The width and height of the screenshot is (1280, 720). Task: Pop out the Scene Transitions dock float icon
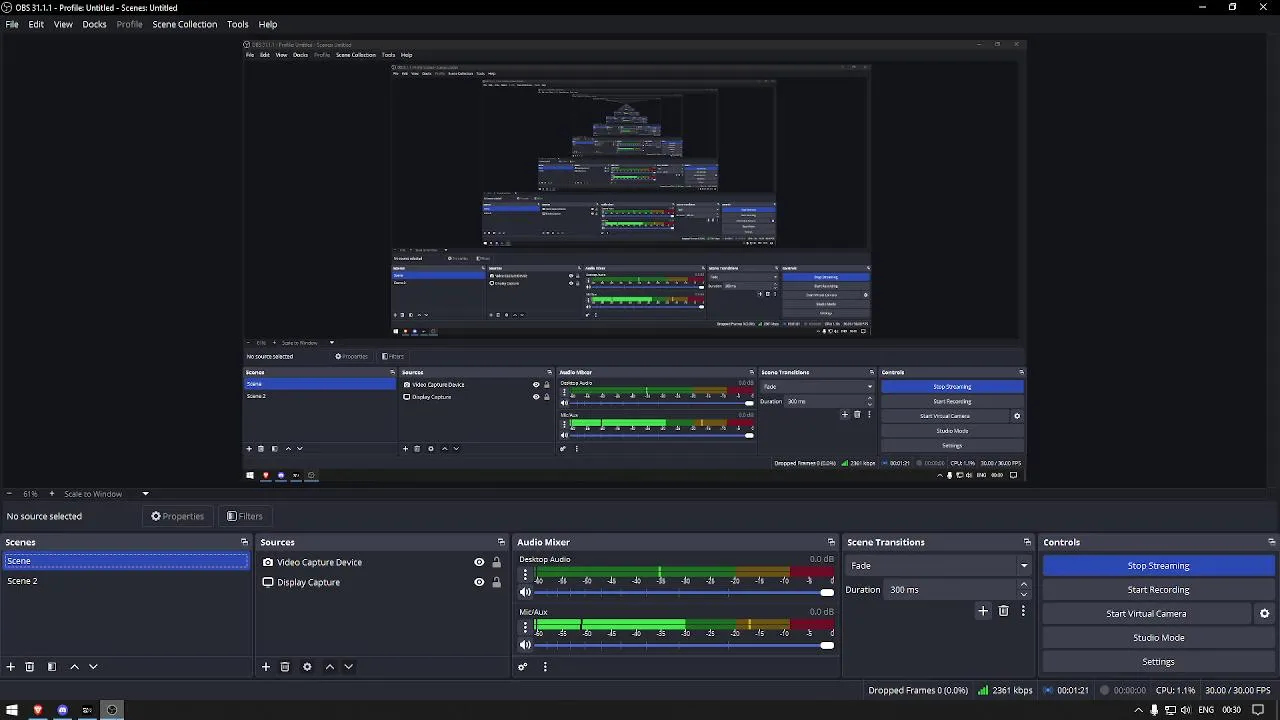point(1027,542)
